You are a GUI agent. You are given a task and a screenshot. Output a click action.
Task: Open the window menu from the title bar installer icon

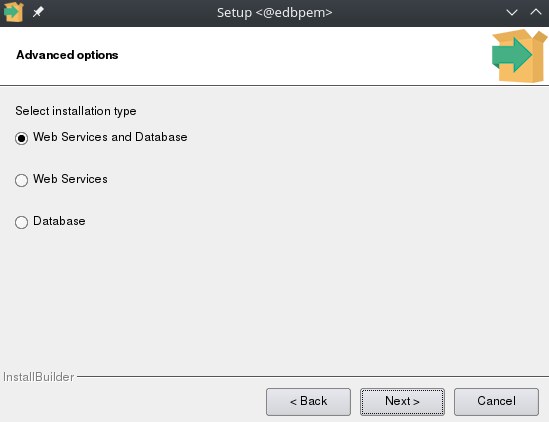pos(13,12)
